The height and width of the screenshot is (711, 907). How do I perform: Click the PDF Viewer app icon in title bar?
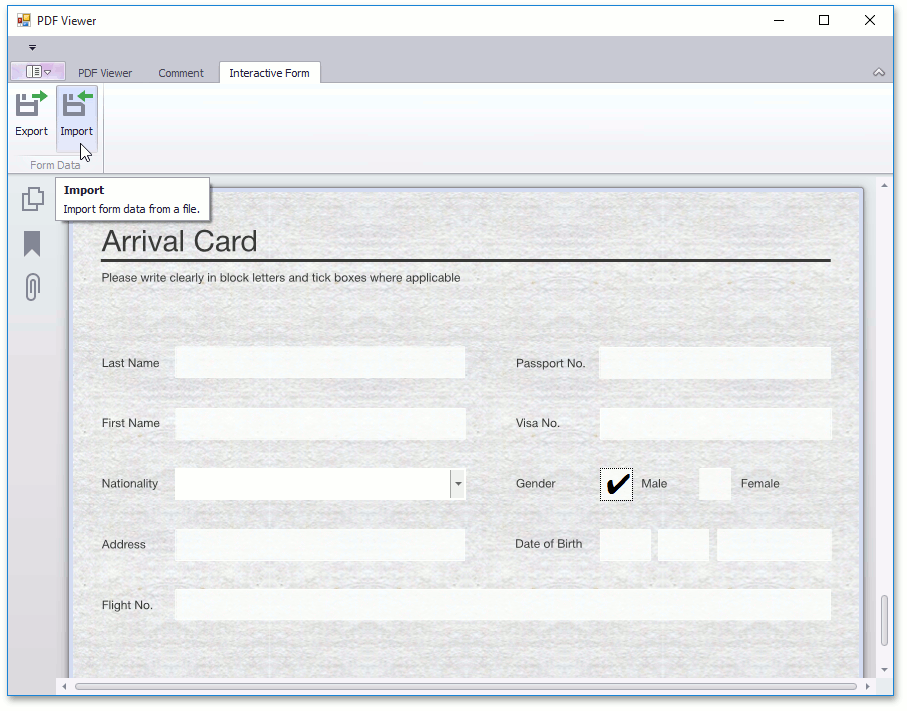(x=24, y=20)
